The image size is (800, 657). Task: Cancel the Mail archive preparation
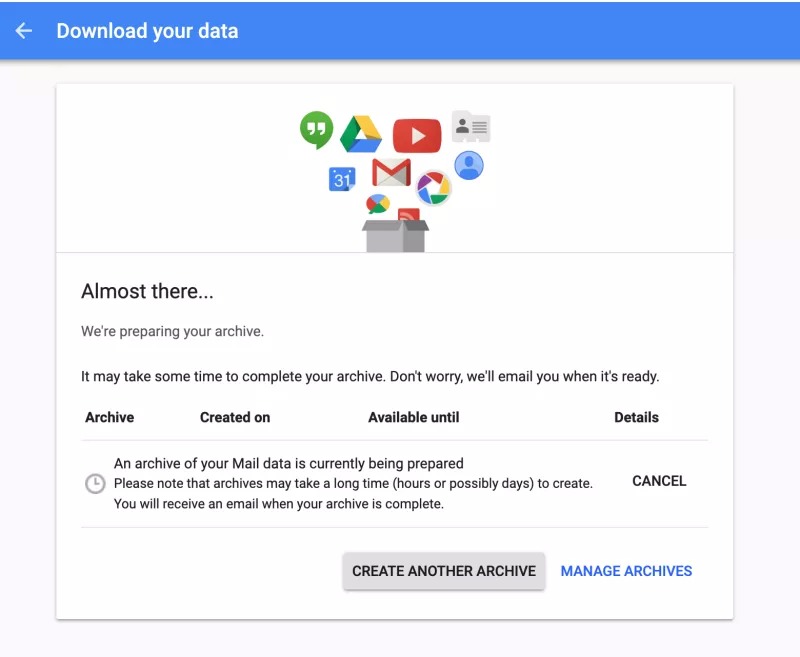[659, 481]
